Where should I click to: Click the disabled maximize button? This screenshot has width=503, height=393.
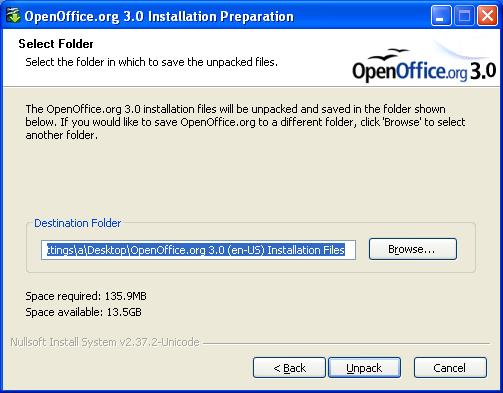point(464,15)
